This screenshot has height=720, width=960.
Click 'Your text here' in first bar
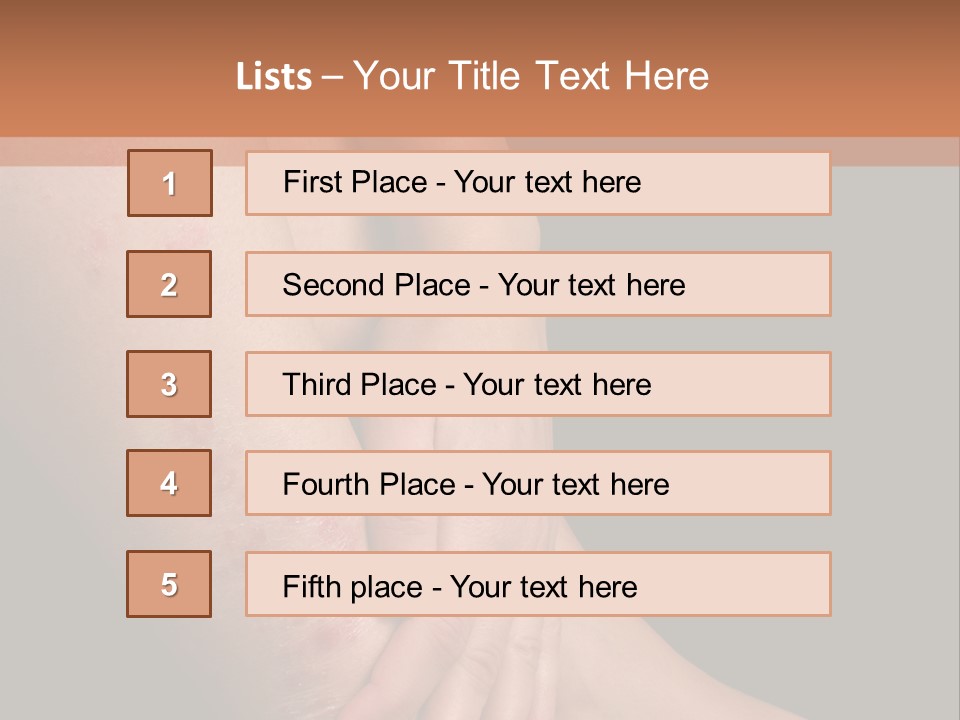pos(547,182)
